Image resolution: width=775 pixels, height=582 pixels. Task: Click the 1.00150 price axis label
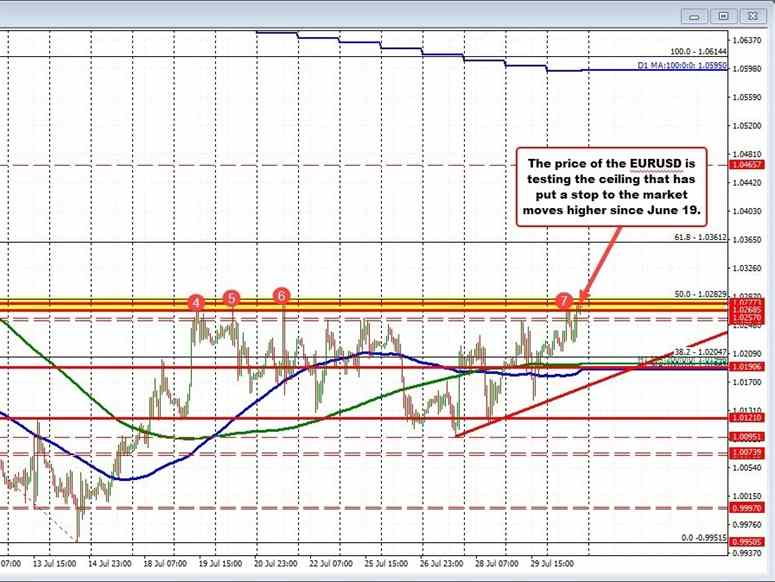pyautogui.click(x=747, y=496)
